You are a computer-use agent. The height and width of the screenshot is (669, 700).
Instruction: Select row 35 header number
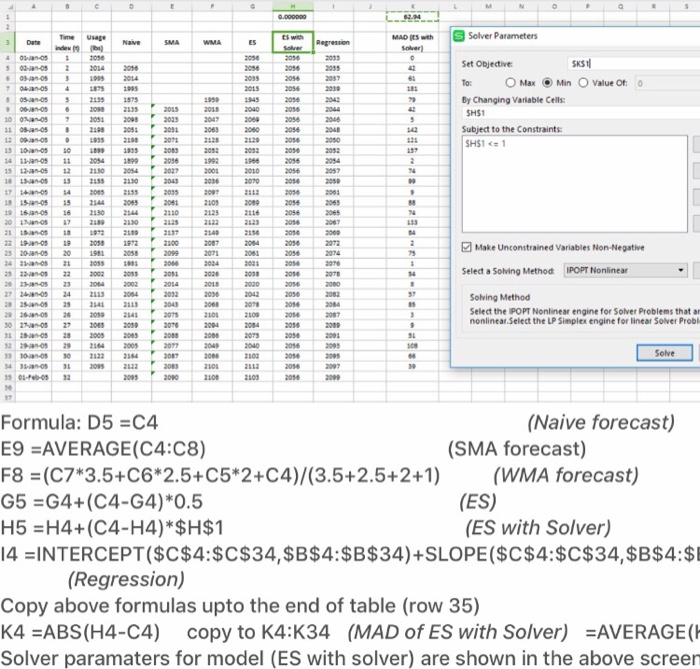pos(8,377)
